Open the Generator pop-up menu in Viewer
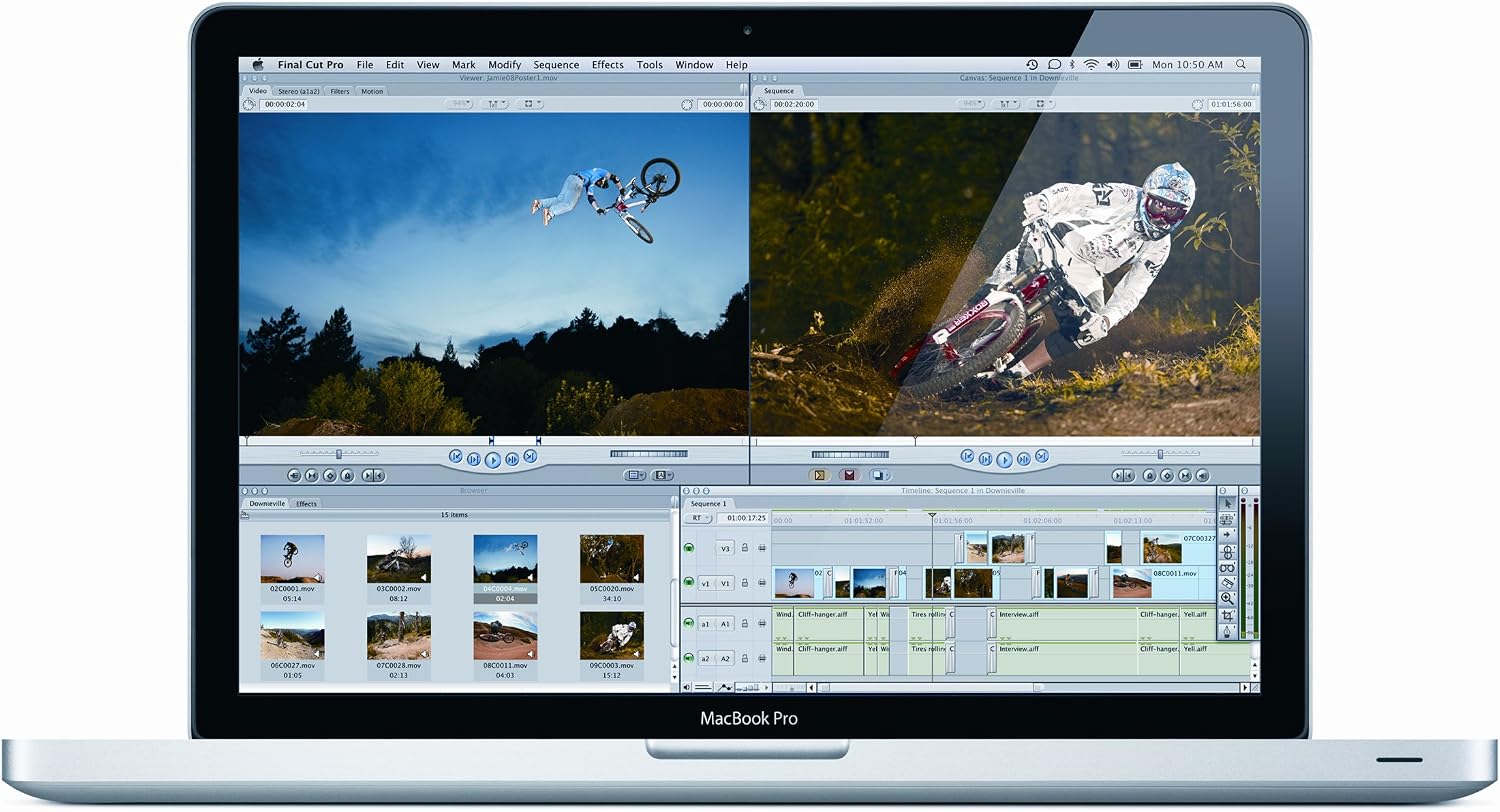 662,475
